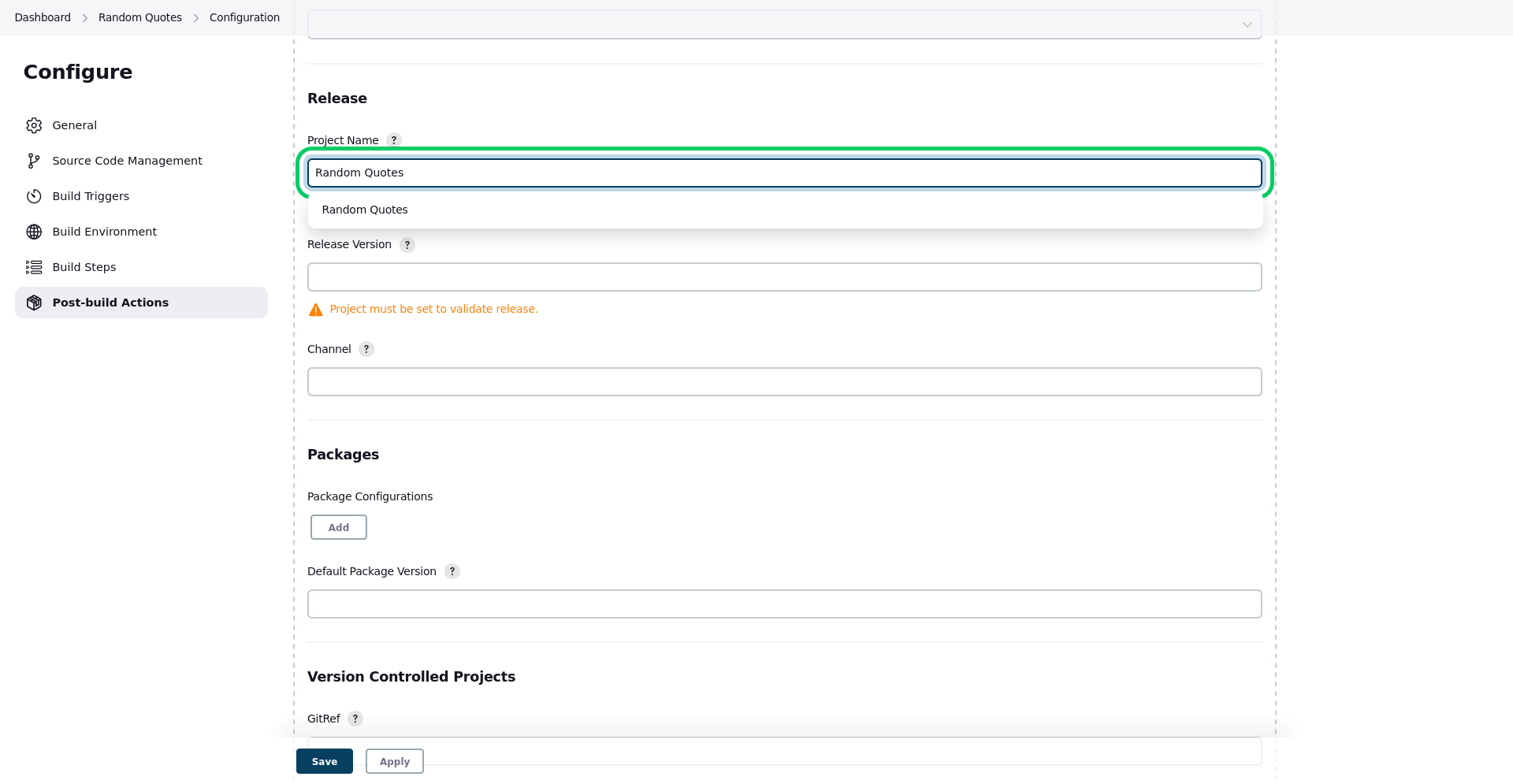The height and width of the screenshot is (784, 1513).
Task: Click 'Project must be set' warning text
Action: [x=433, y=310]
